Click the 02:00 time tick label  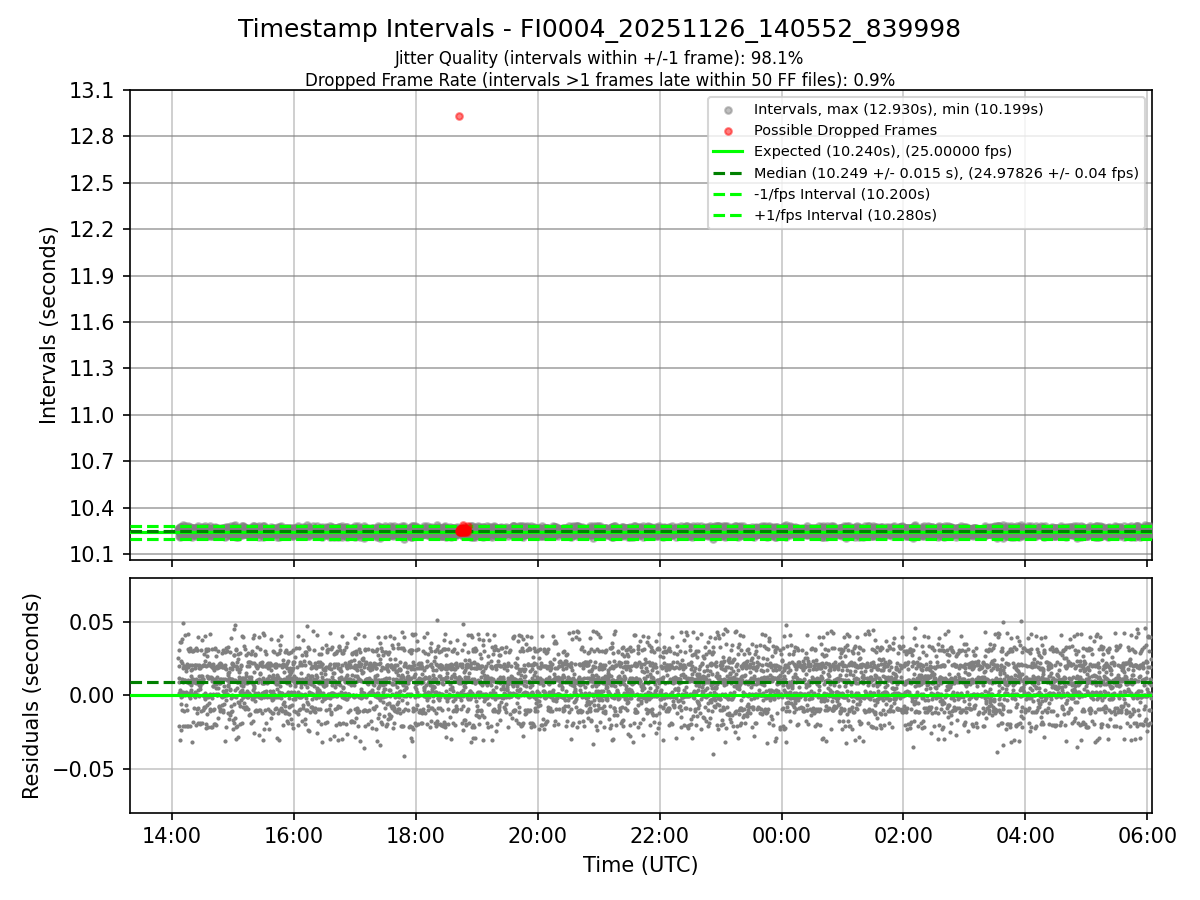pyautogui.click(x=903, y=834)
